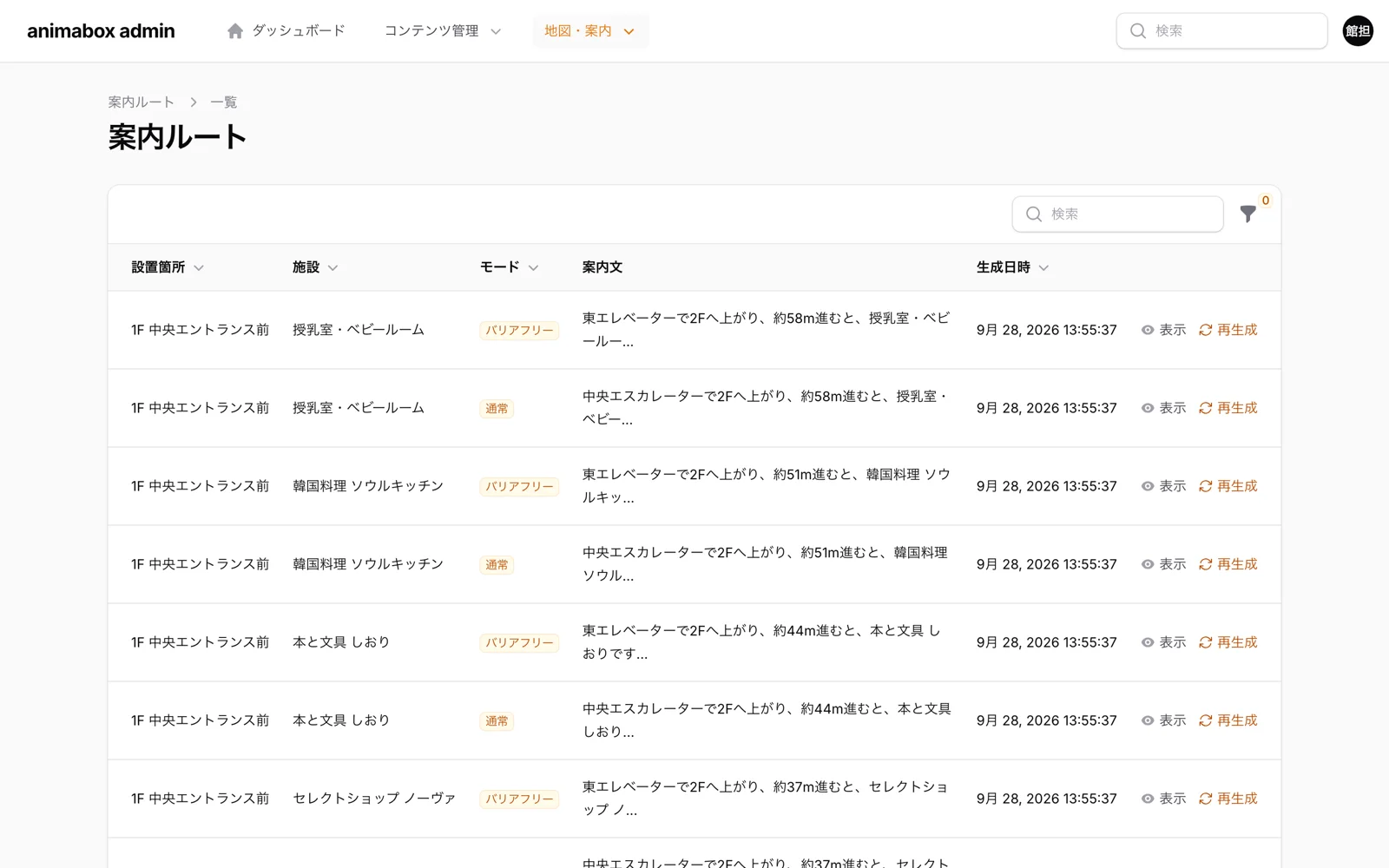Click the 一覧 breadcrumb item
The width and height of the screenshot is (1389, 868).
pyautogui.click(x=223, y=102)
